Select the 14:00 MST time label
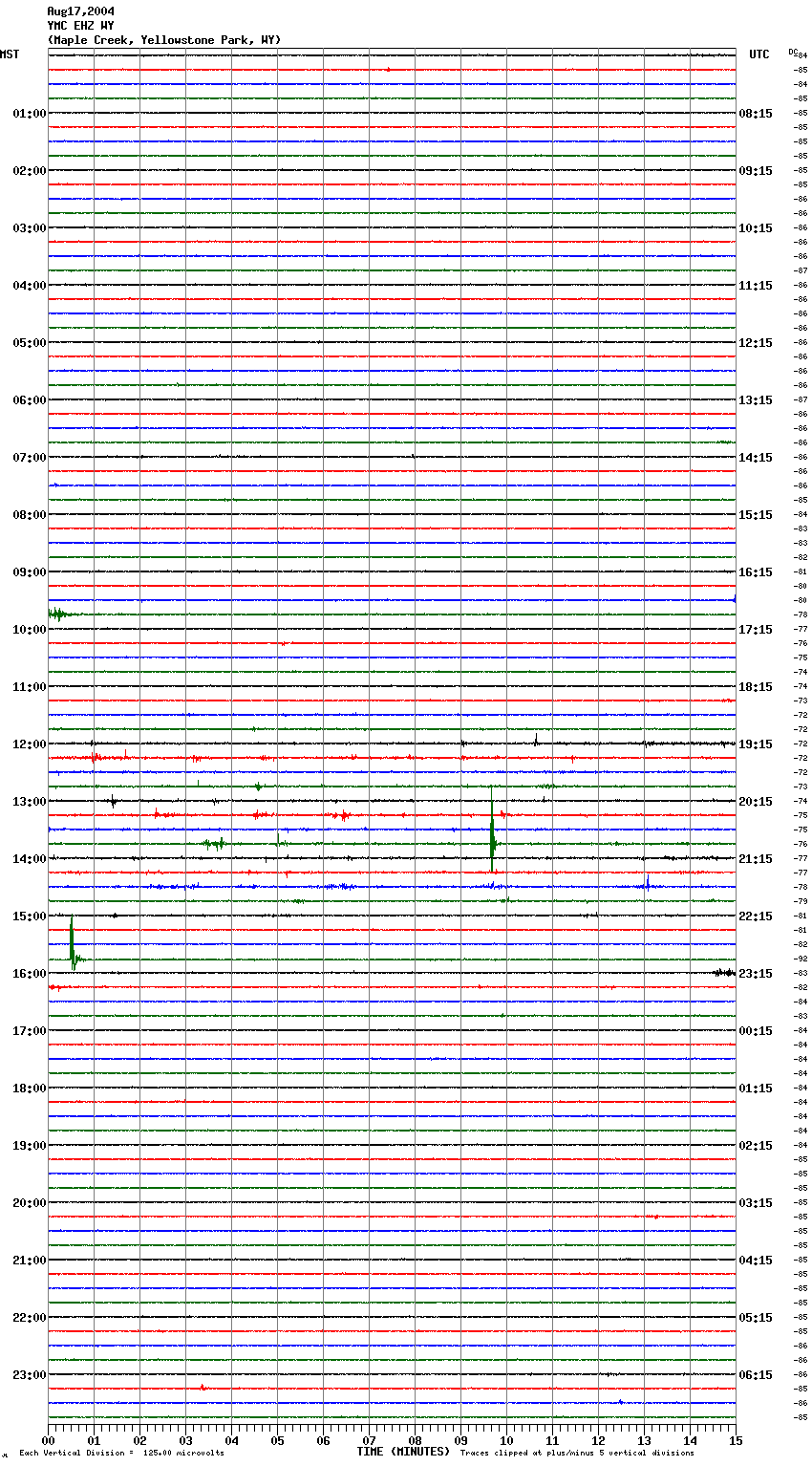Viewport: 812px width, 1466px height. (x=30, y=859)
